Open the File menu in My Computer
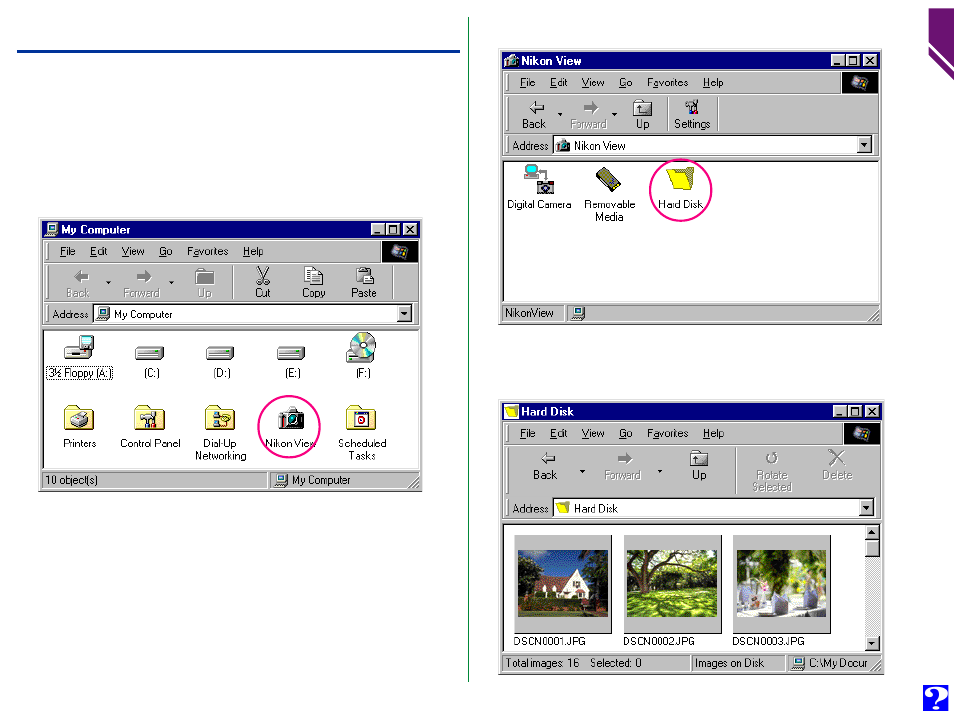954x715 pixels. (68, 251)
